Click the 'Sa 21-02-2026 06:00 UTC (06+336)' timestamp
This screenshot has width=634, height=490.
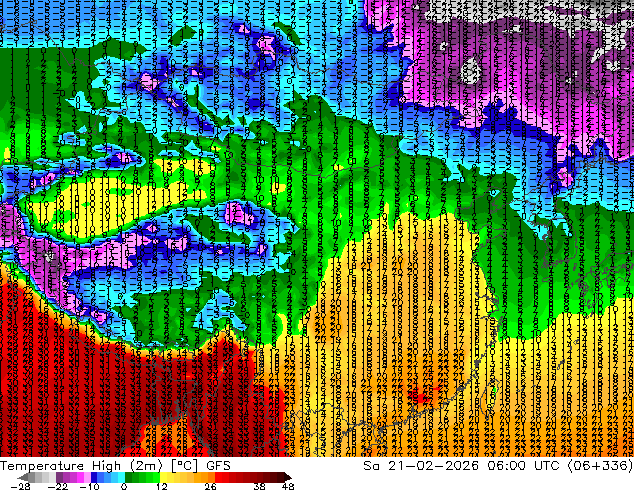(x=498, y=465)
